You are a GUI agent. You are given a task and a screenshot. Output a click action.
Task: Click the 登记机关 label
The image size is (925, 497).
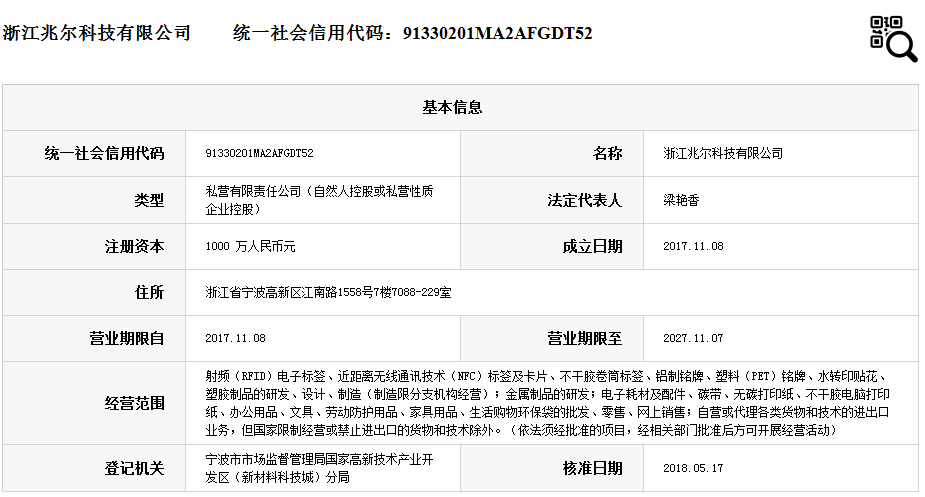coord(134,468)
